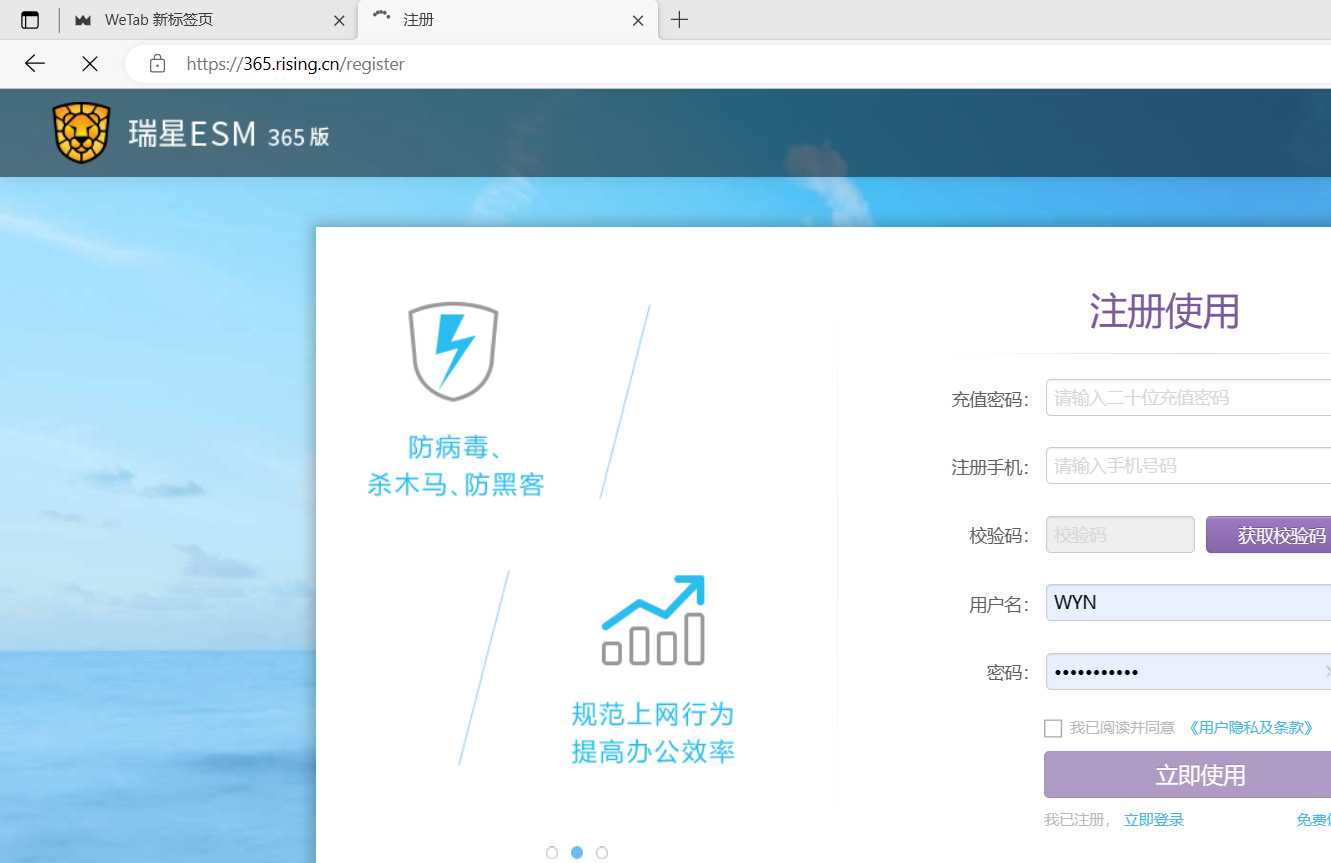Viewport: 1331px width, 863px height.
Task: Click the 立即使用 button
Action: (x=1188, y=775)
